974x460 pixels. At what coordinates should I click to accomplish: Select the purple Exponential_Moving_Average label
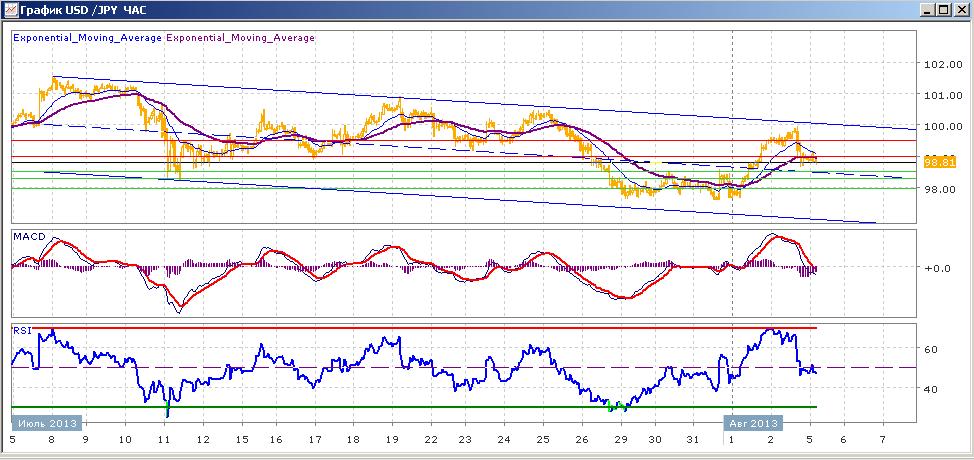[x=240, y=37]
